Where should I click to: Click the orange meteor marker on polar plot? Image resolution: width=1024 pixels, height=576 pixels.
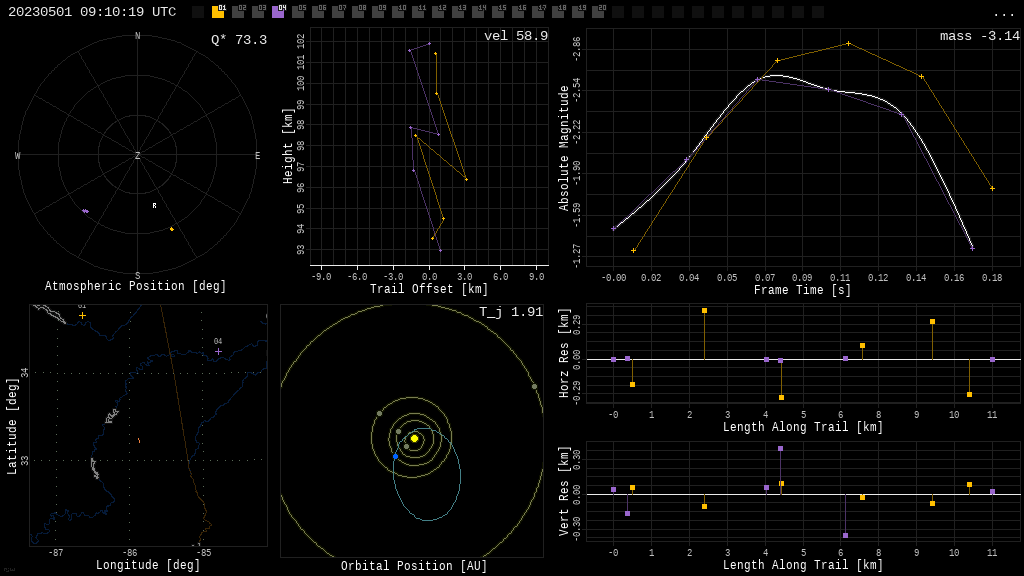[x=171, y=229]
